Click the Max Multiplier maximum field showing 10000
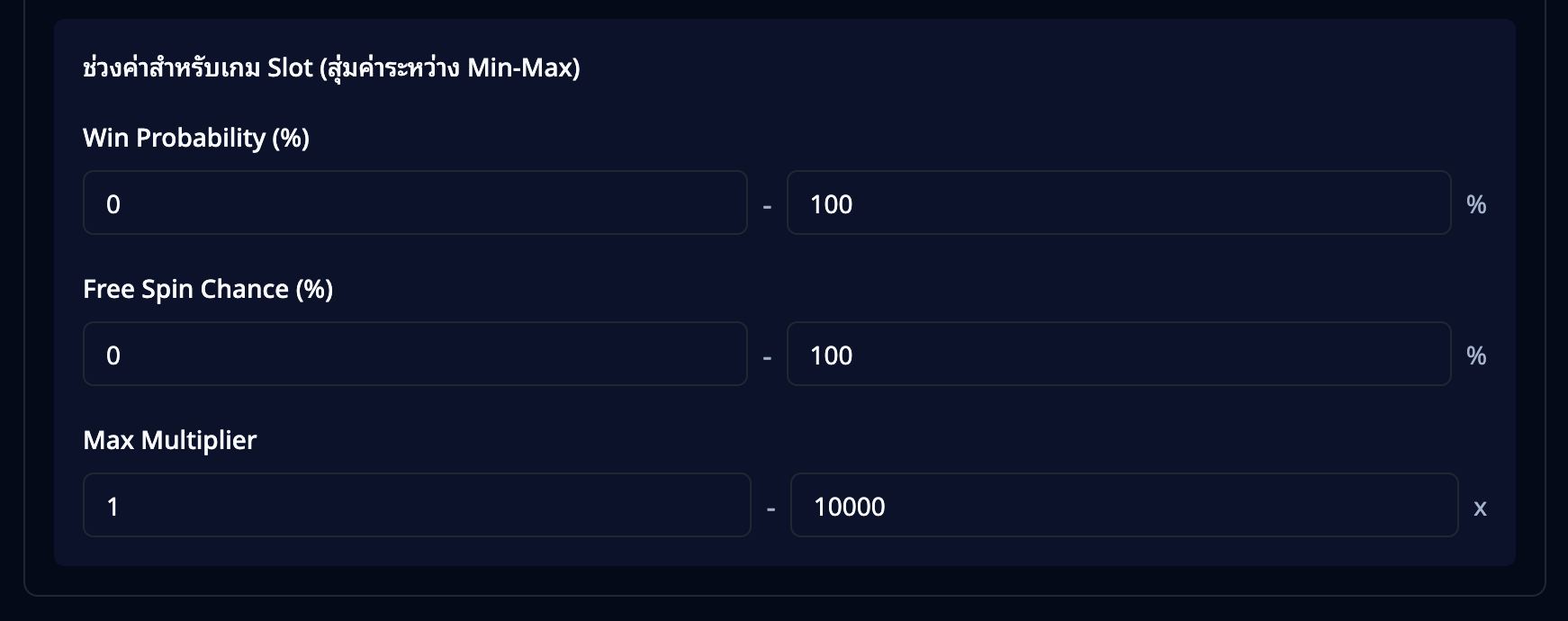 (x=1123, y=506)
